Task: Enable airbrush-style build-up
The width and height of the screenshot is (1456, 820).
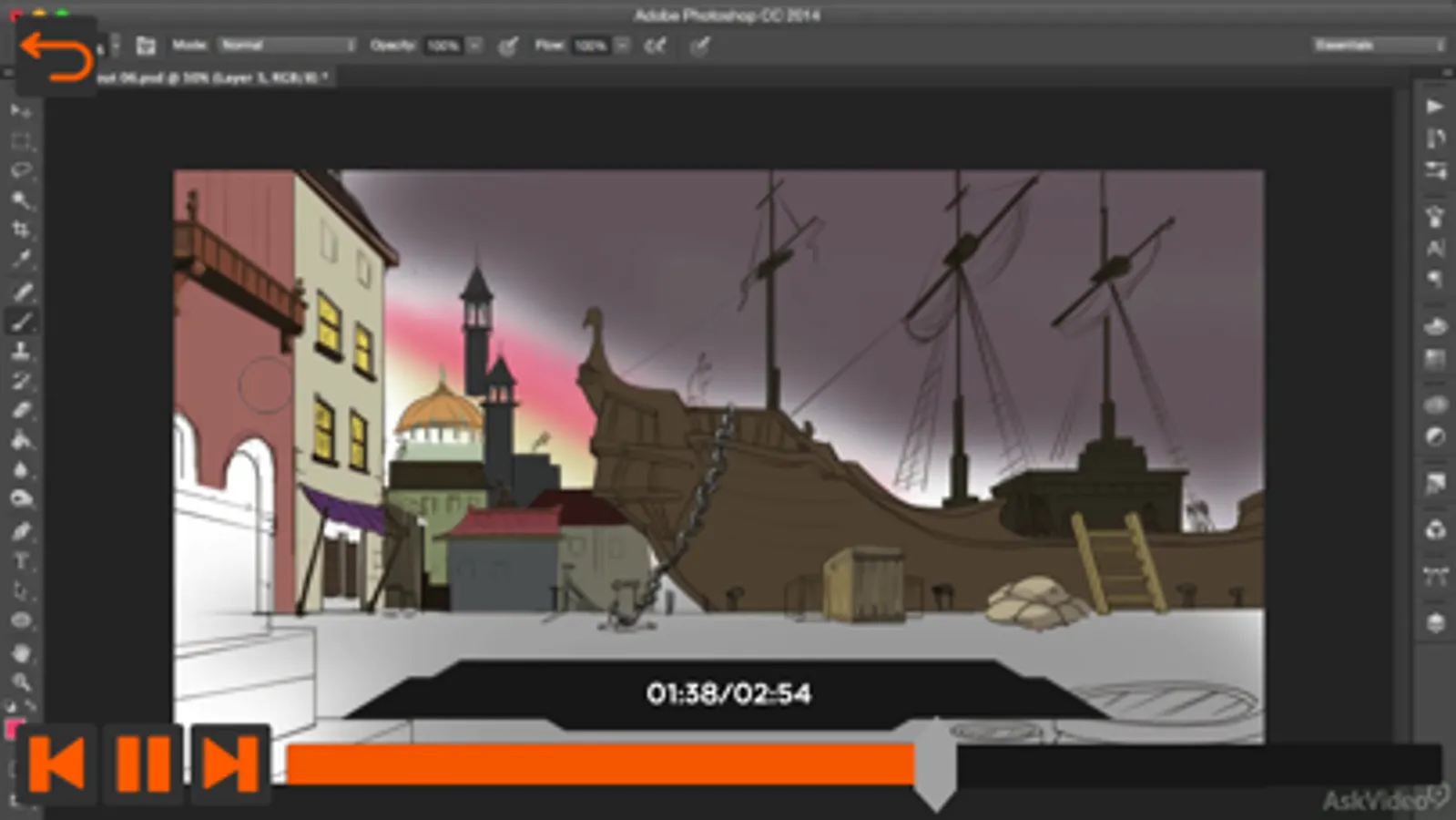Action: [655, 46]
